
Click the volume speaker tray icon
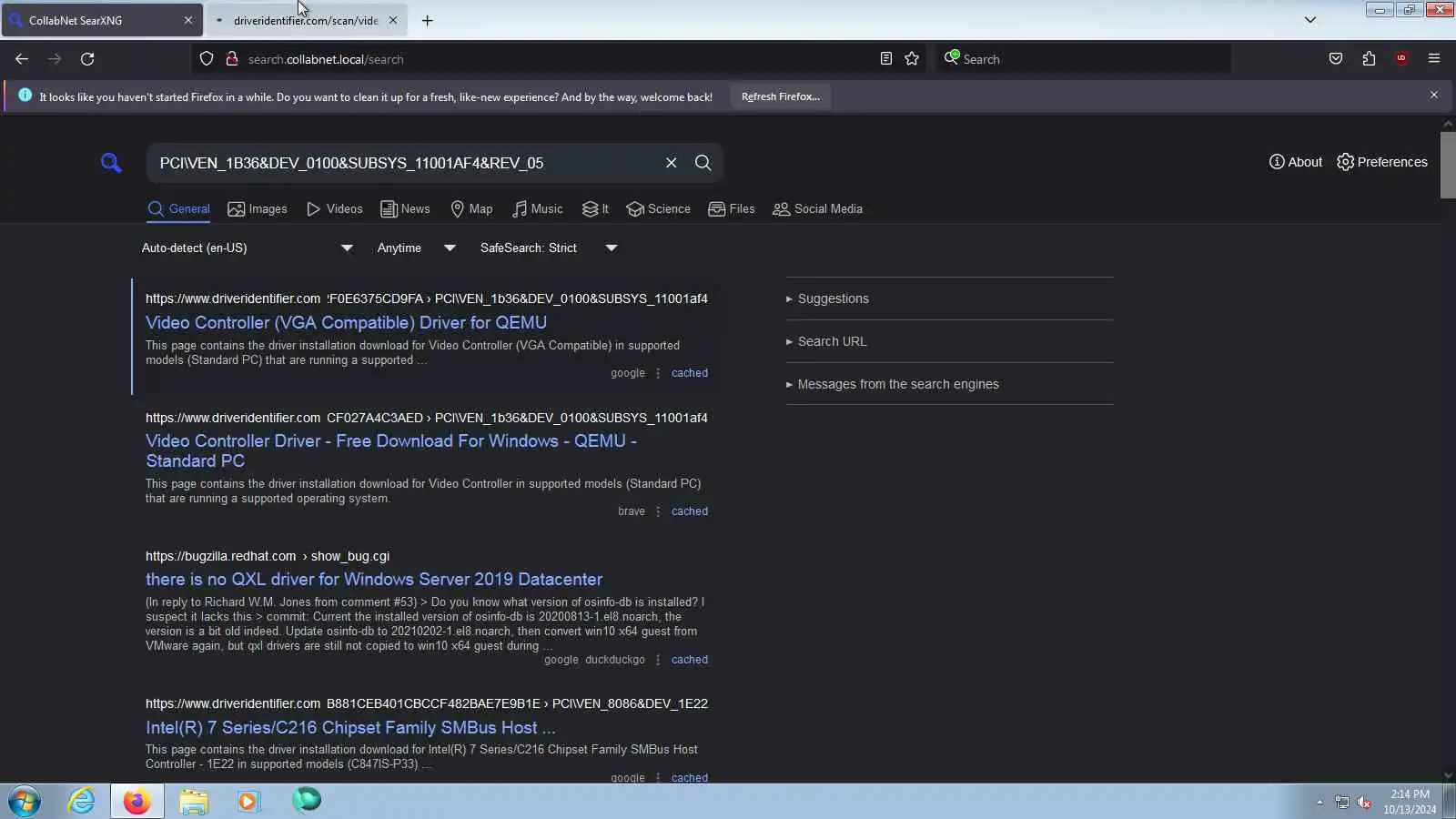(1364, 802)
